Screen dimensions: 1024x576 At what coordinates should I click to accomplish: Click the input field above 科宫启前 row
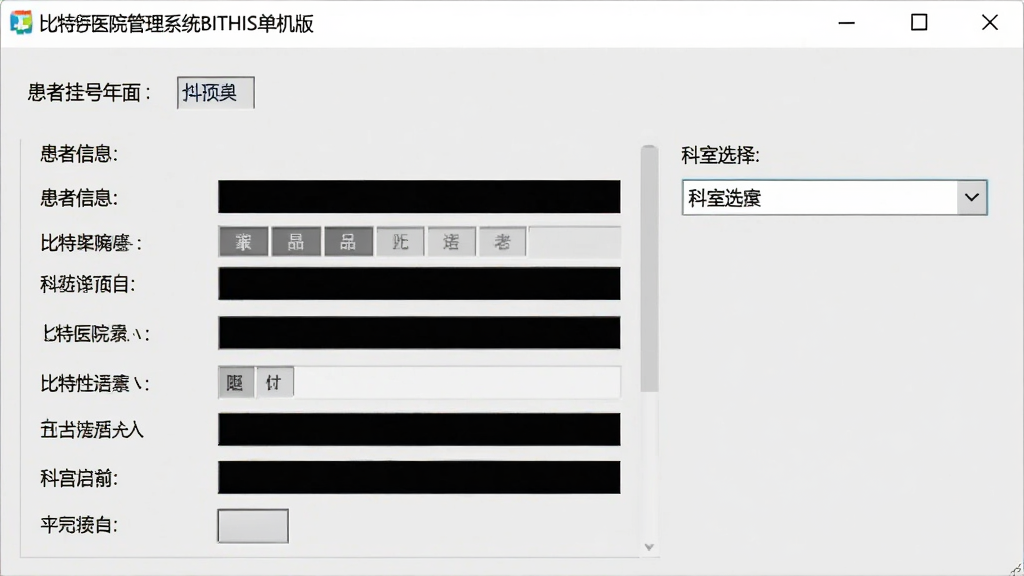point(419,429)
